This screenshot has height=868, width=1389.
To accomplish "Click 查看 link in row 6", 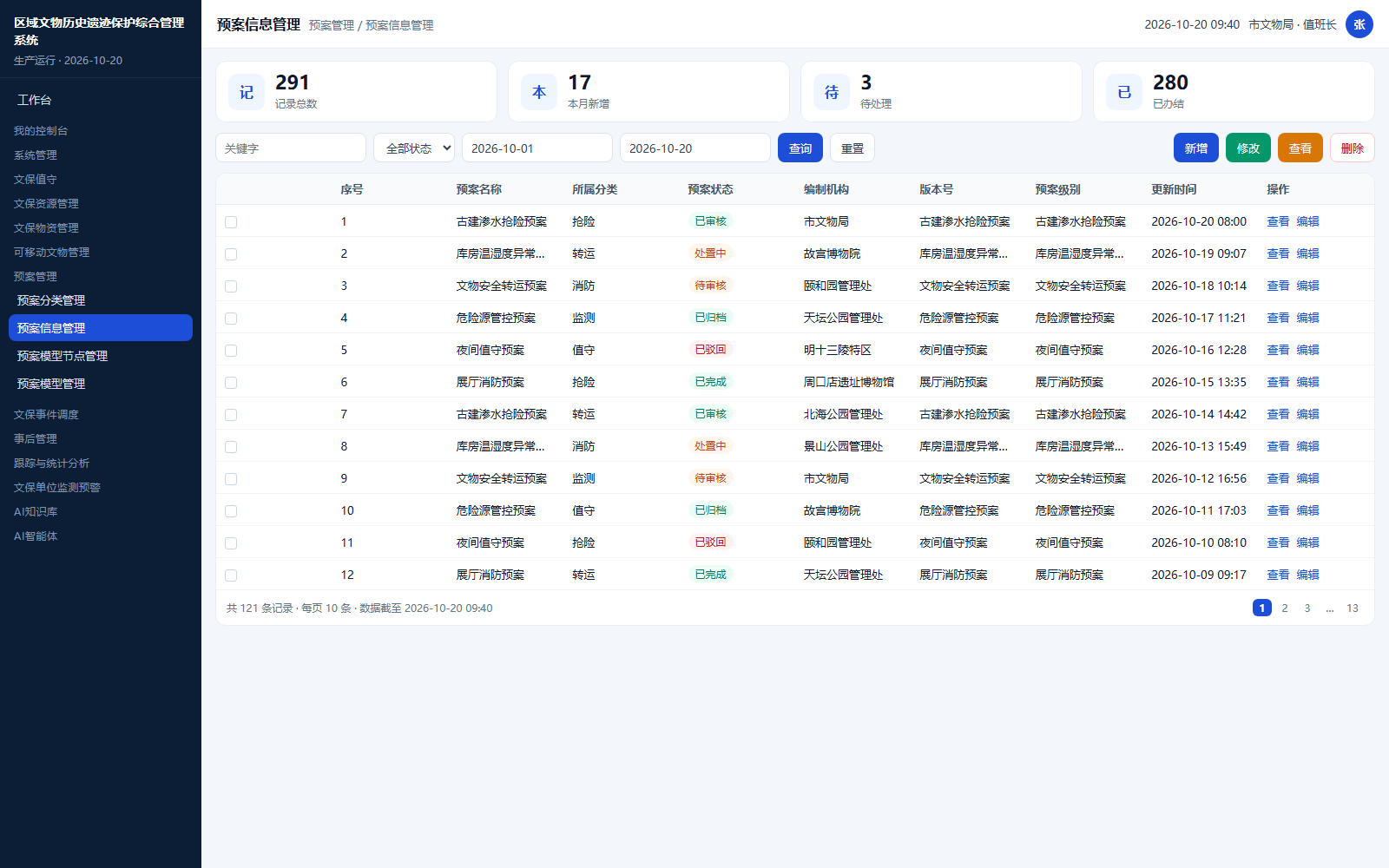I will 1278,382.
